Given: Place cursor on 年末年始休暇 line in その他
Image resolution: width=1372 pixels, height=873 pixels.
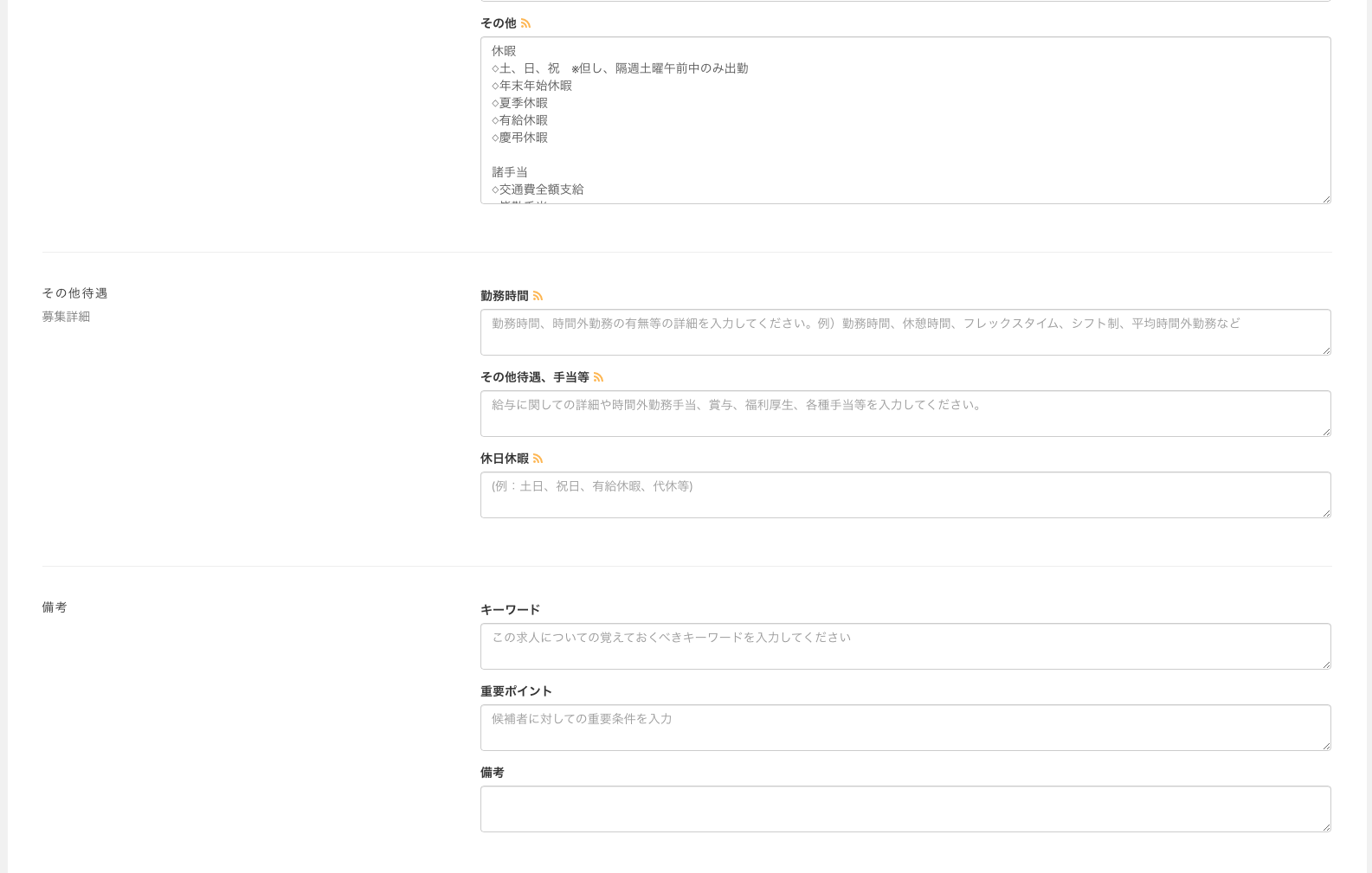Looking at the screenshot, I should pyautogui.click(x=535, y=86).
